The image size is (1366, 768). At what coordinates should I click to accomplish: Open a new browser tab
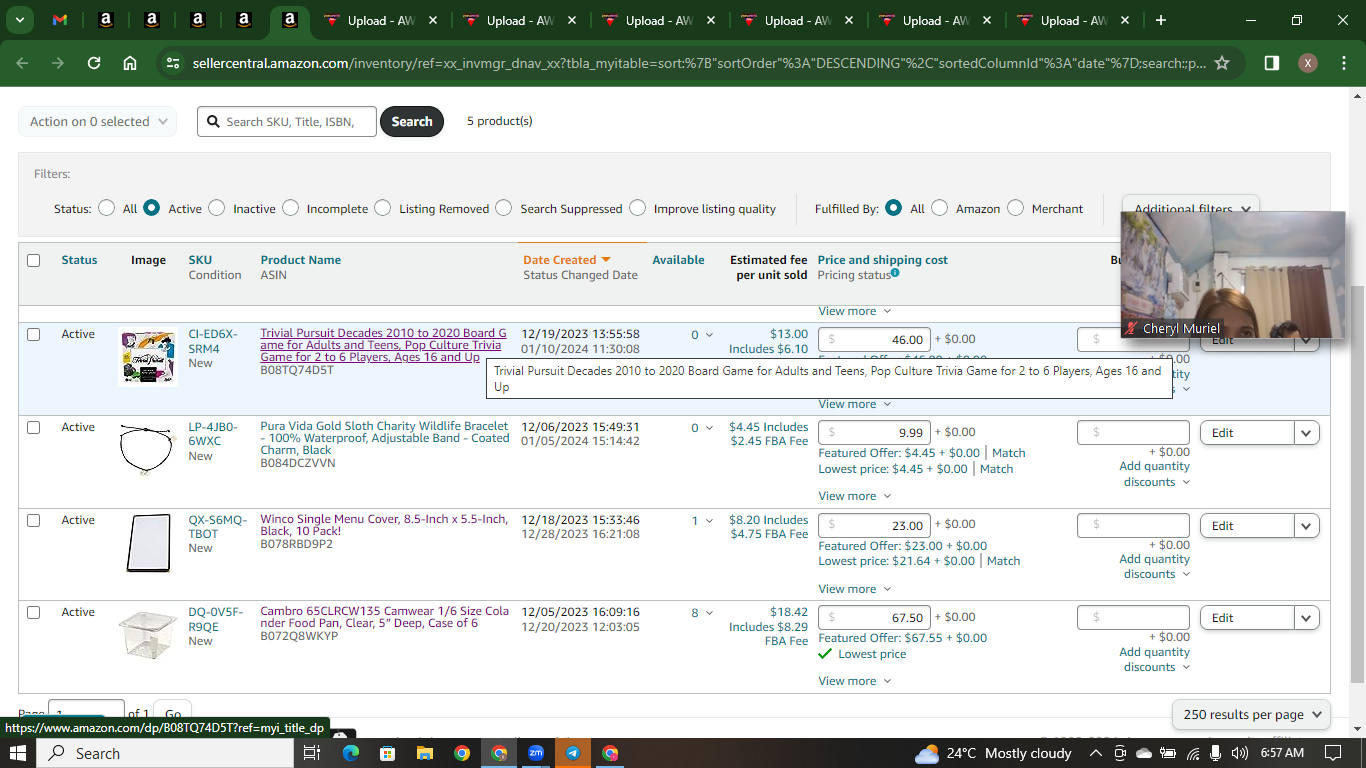1161,20
